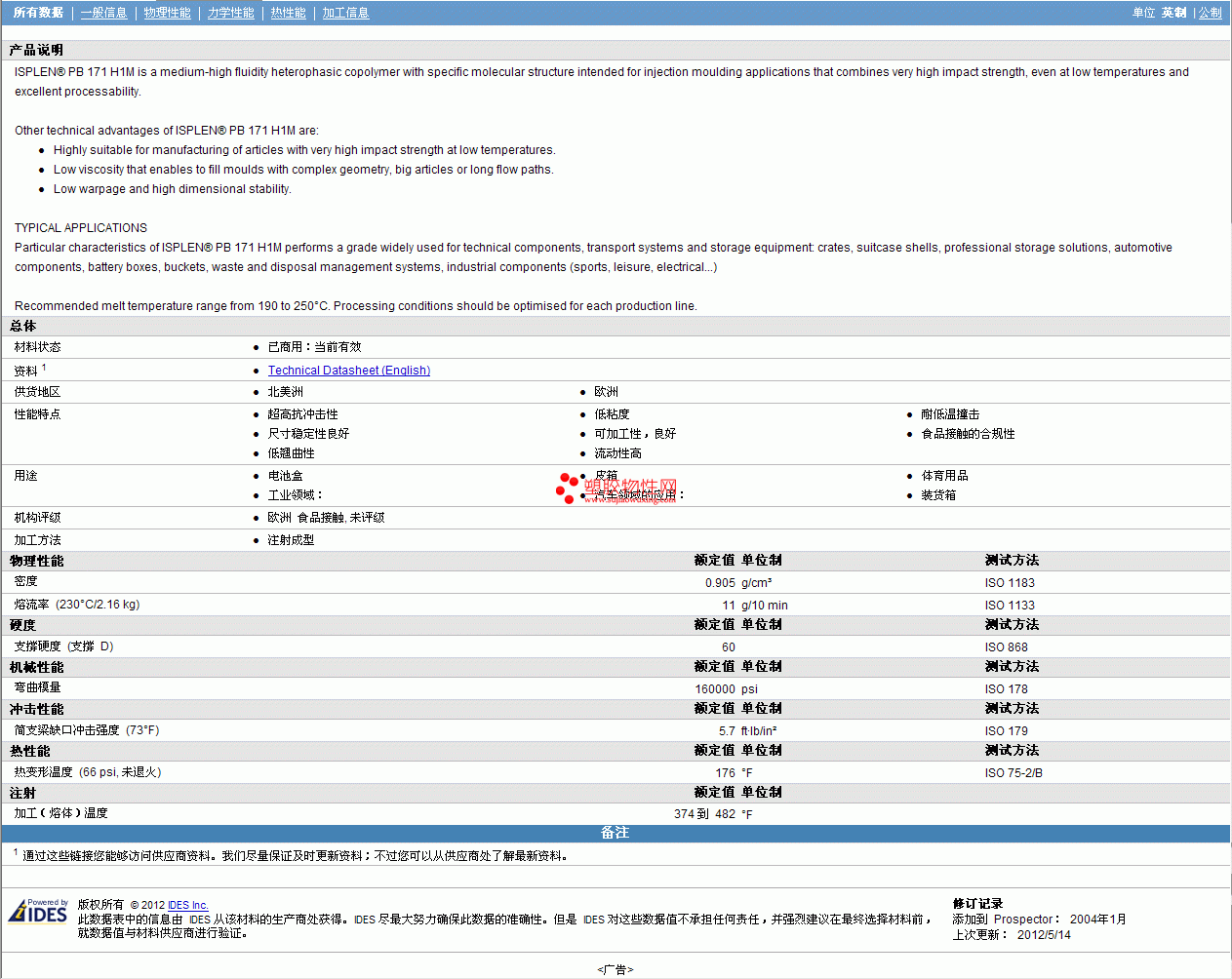This screenshot has height=979, width=1232.
Task: Click the 已商用：当前有效 status
Action: pyautogui.click(x=314, y=347)
